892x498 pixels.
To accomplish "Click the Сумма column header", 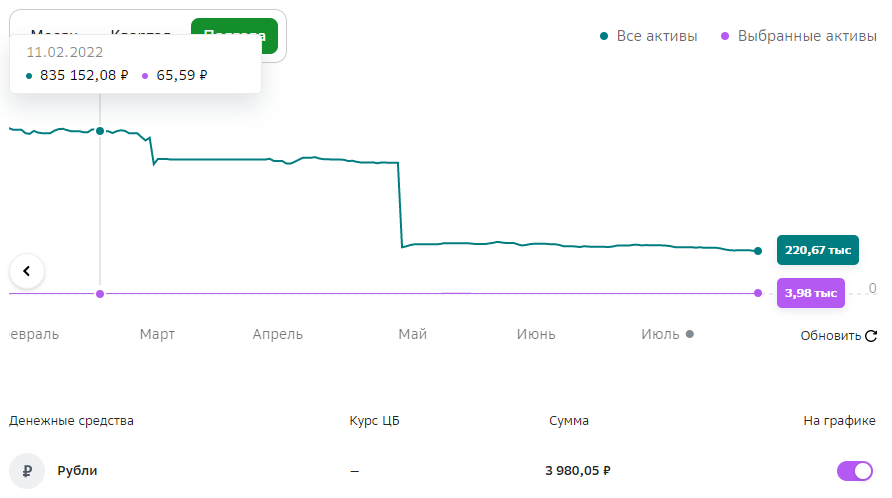I will click(569, 421).
